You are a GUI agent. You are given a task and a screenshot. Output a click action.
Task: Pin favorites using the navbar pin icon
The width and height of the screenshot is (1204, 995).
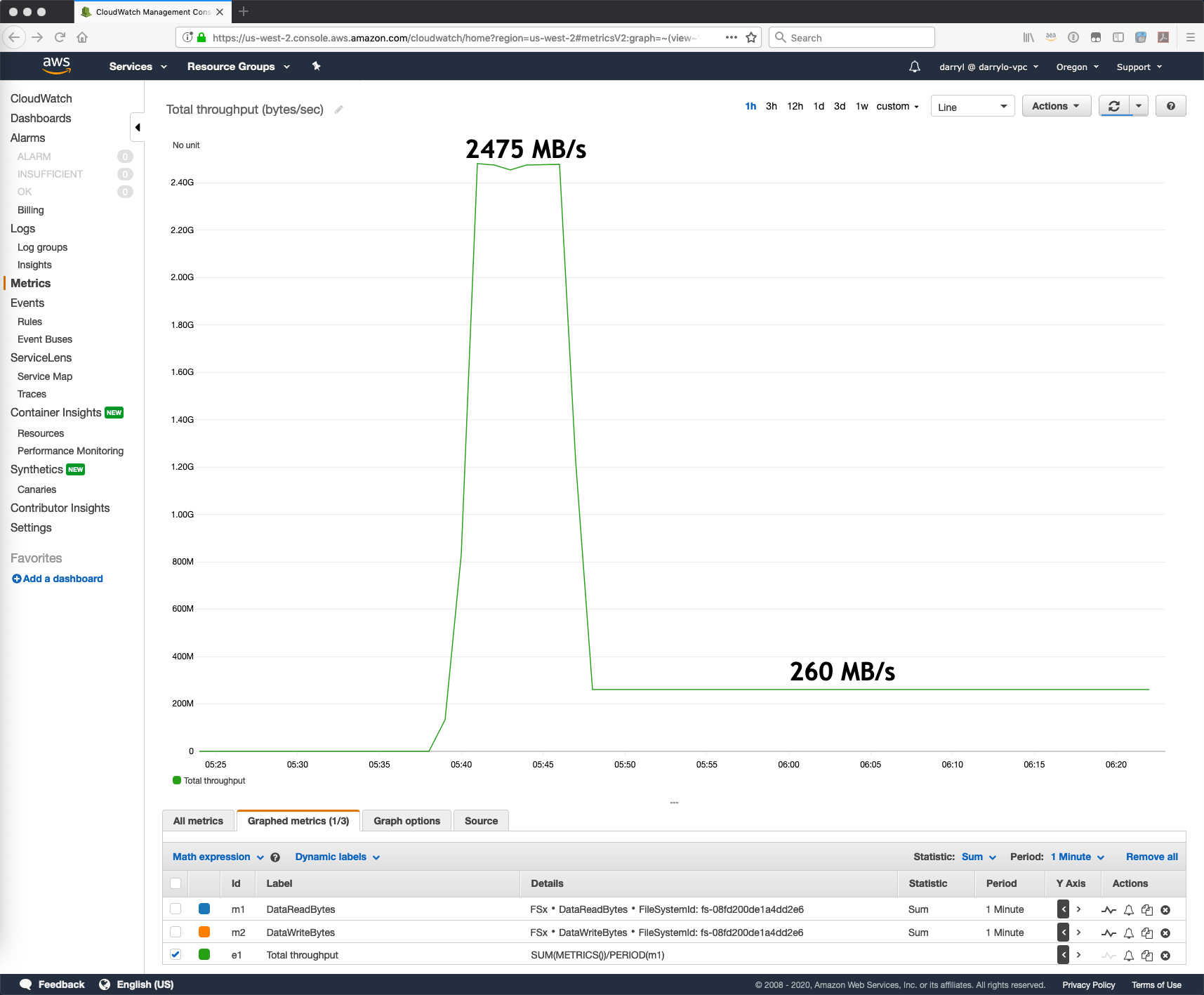[316, 66]
